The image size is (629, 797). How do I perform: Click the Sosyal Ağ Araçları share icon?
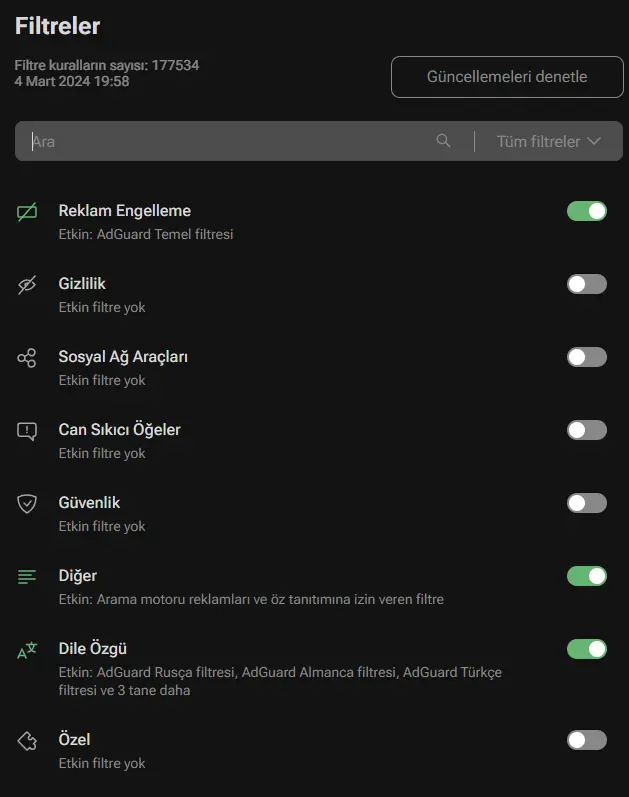coord(27,358)
